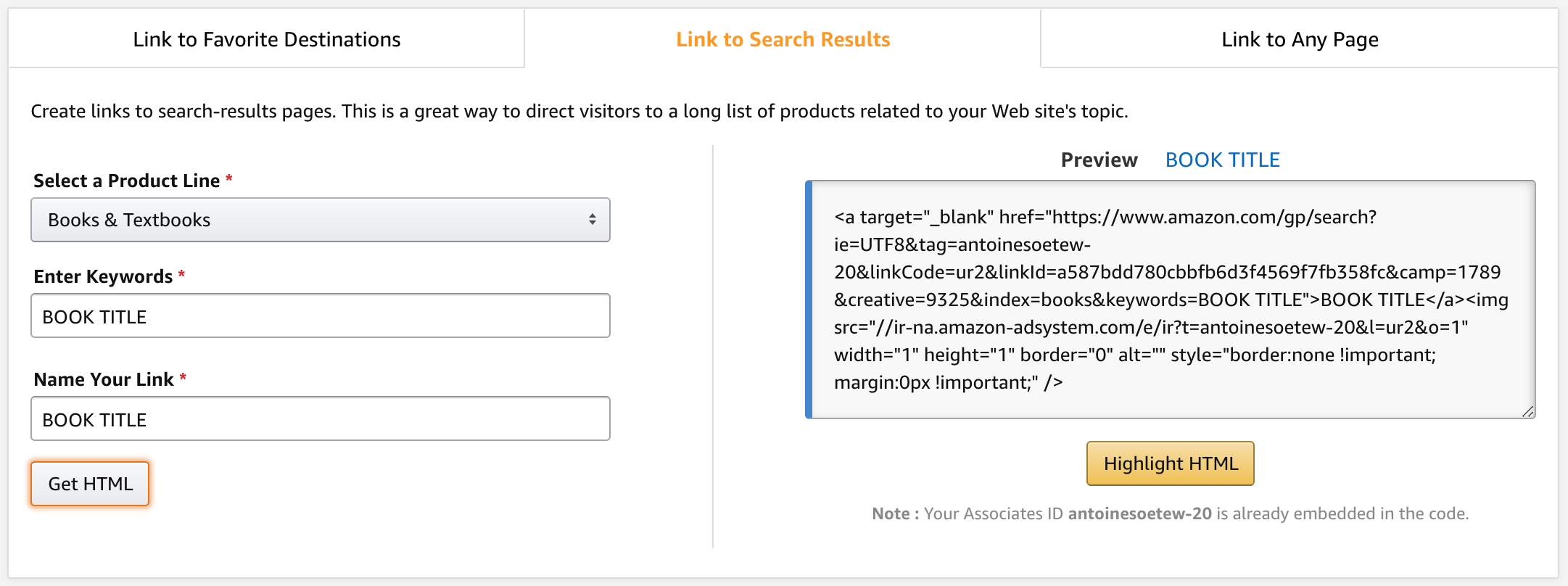Click the dropdown arrows in product line selector
Image resolution: width=1568 pixels, height=586 pixels.
tap(593, 219)
